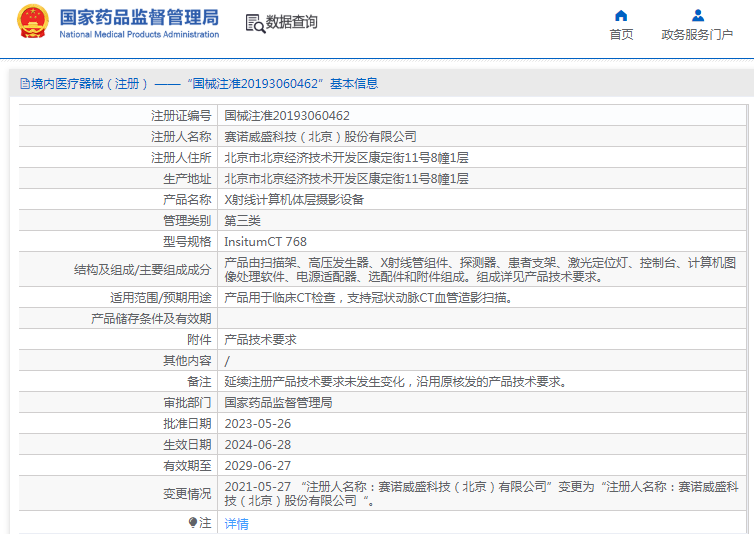The width and height of the screenshot is (754, 534).
Task: Open the 详情 link
Action: pos(236,523)
